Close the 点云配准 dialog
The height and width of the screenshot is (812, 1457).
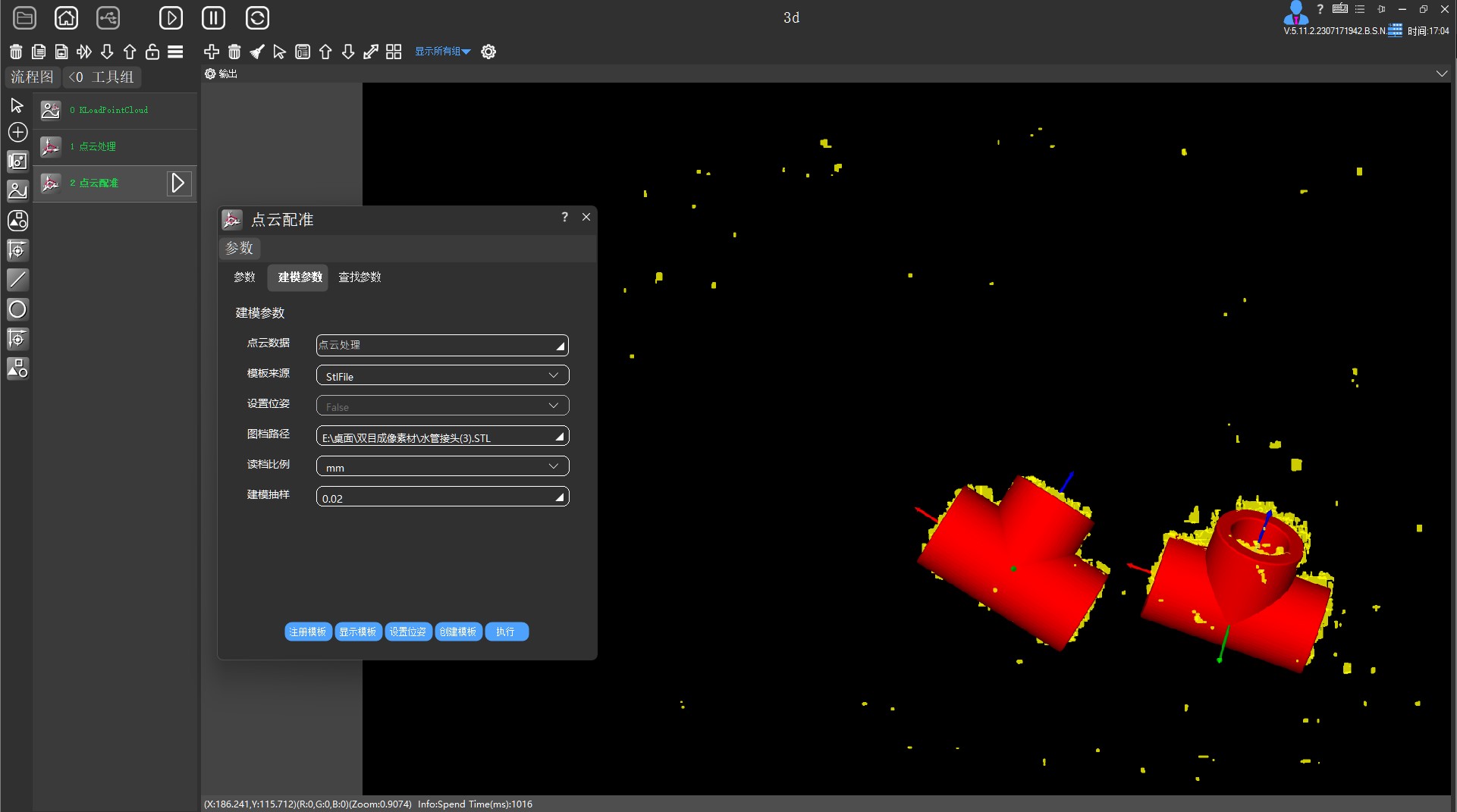tap(586, 217)
